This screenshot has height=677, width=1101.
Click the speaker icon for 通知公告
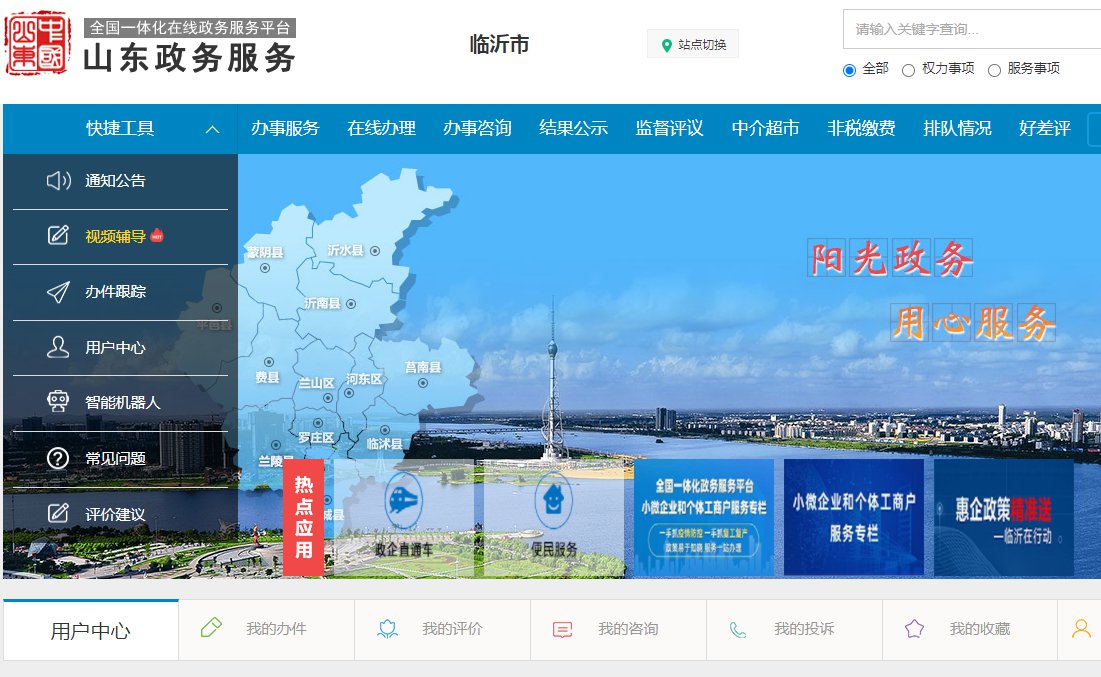tap(58, 180)
